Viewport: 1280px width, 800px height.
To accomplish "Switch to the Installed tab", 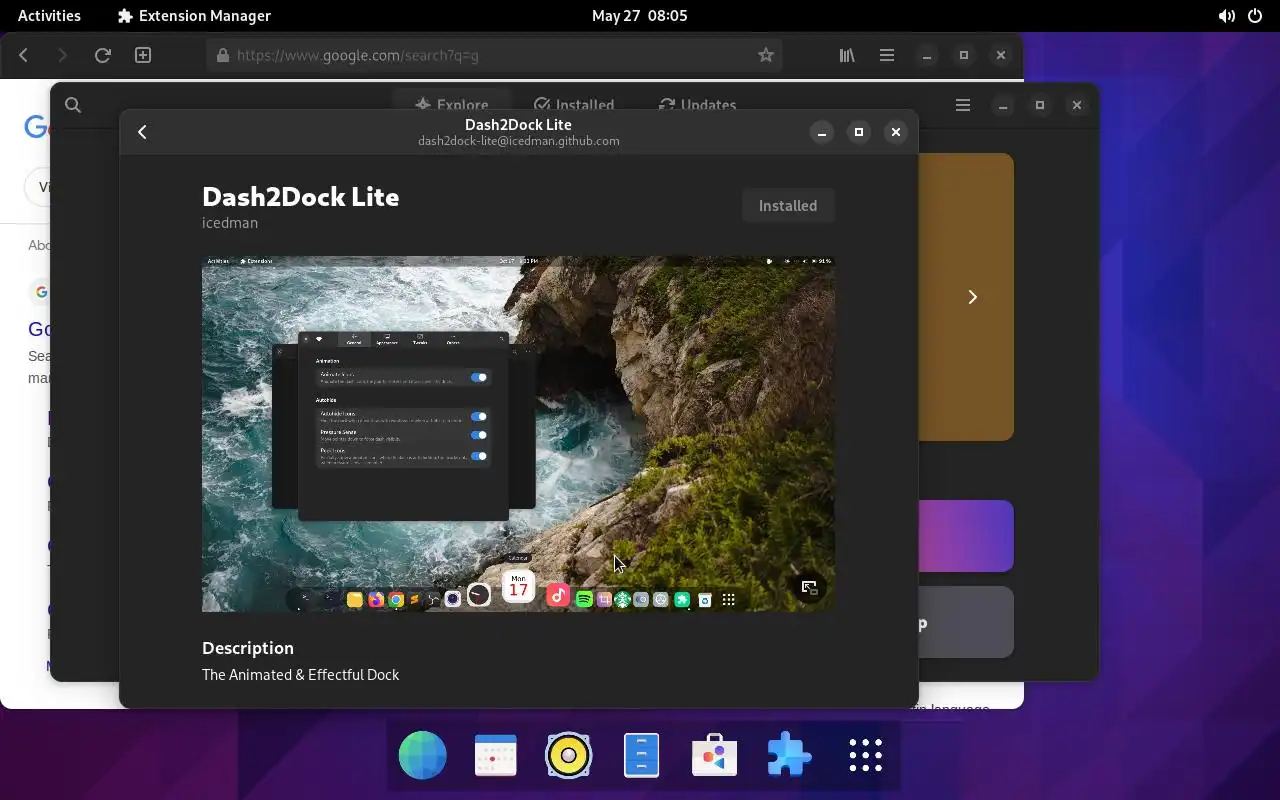I will pyautogui.click(x=574, y=105).
